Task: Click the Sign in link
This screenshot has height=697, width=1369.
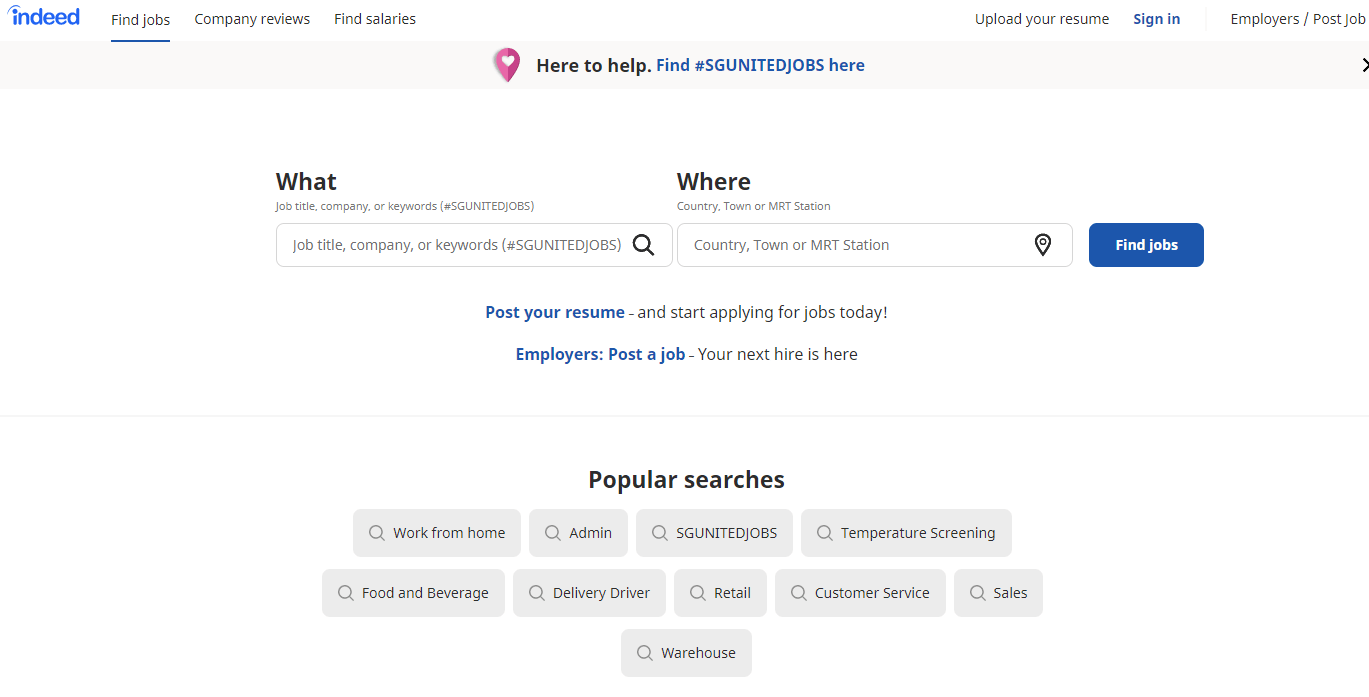Action: (x=1156, y=19)
